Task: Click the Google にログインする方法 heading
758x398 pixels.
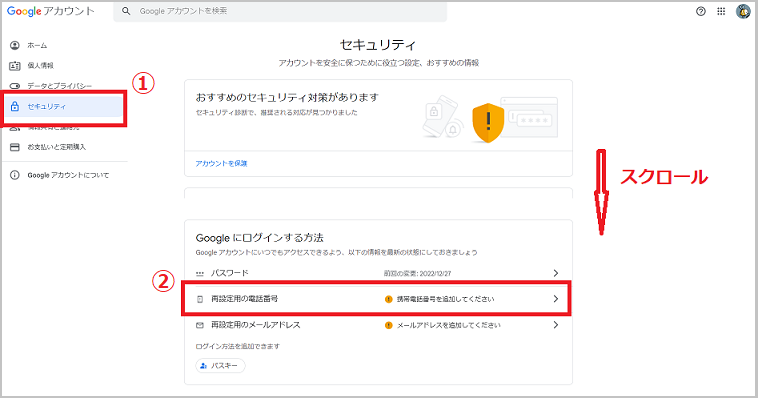Action: click(260, 238)
